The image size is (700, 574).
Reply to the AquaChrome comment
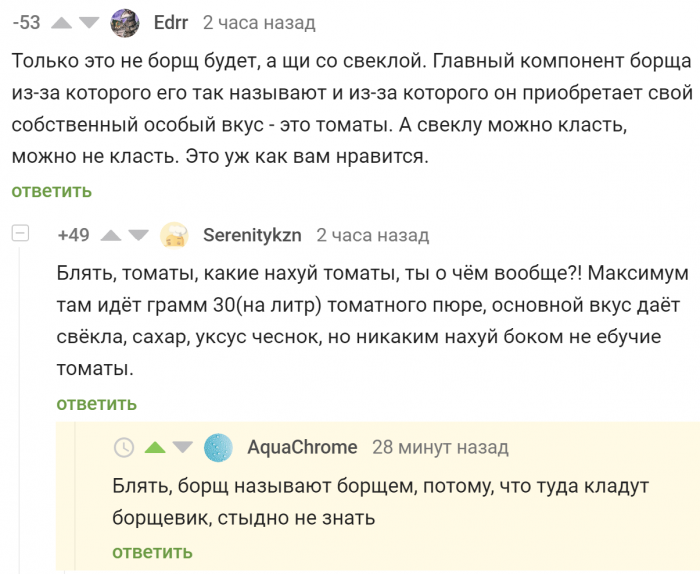152,552
